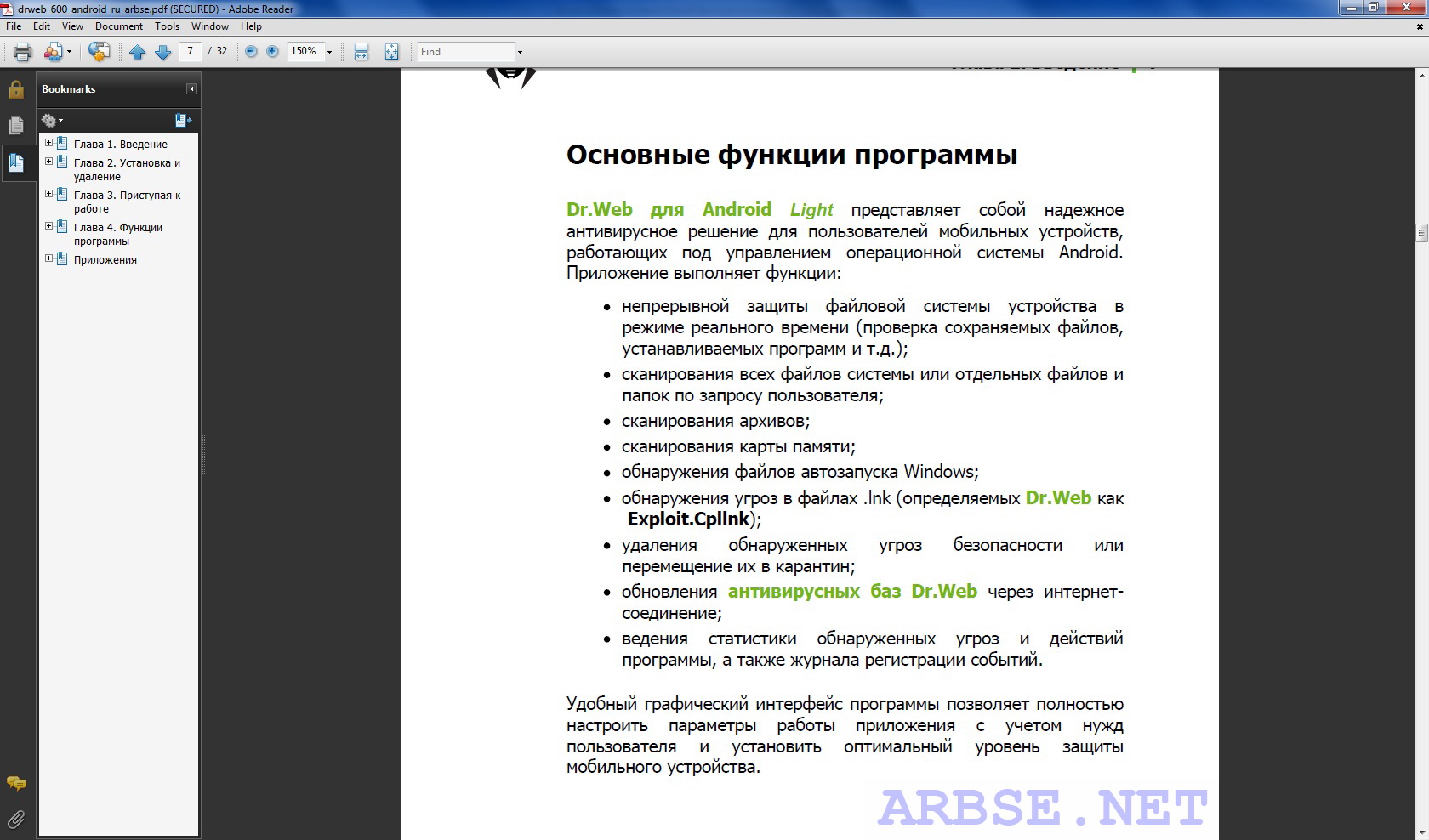Open the Bookmarks gear options menu
Screen dimensions: 1429x840
[x=52, y=120]
